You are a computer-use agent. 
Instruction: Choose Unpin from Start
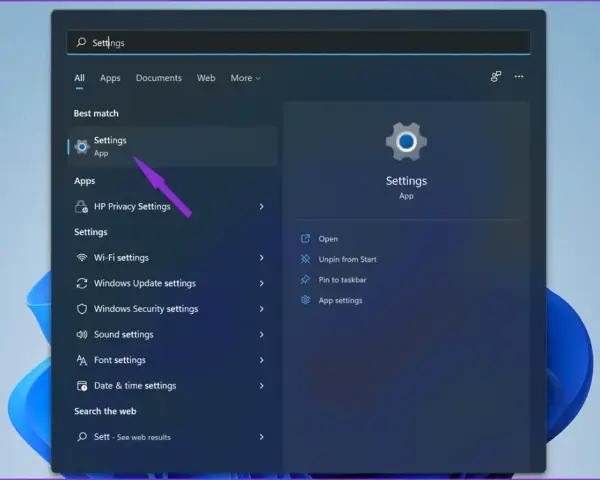tap(347, 259)
